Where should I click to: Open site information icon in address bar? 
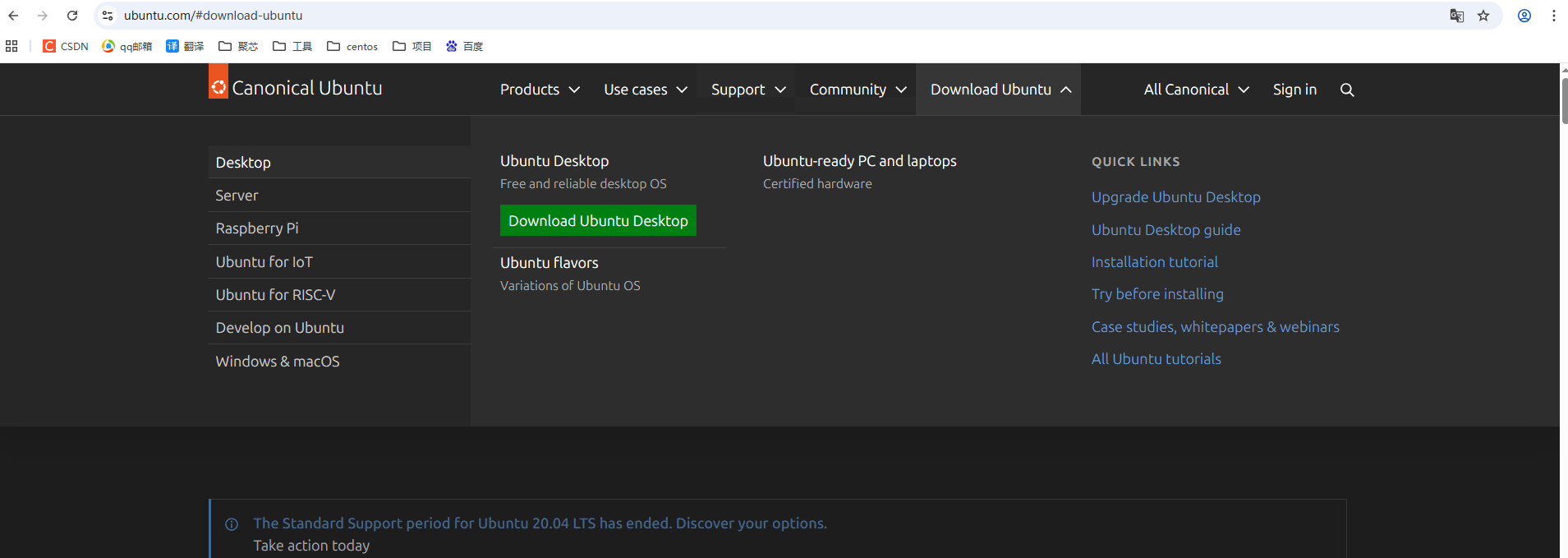108,16
